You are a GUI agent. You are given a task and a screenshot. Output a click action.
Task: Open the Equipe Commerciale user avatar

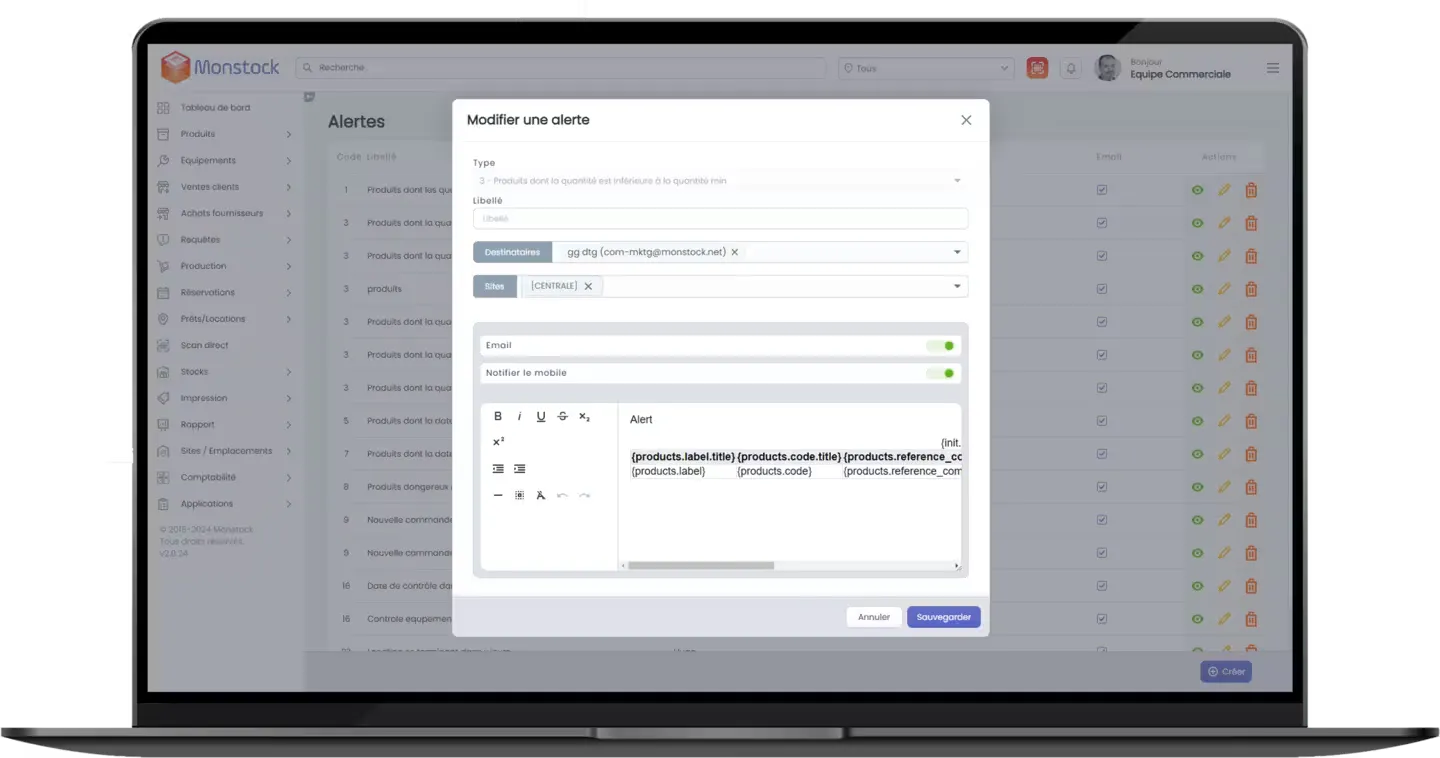(1108, 68)
